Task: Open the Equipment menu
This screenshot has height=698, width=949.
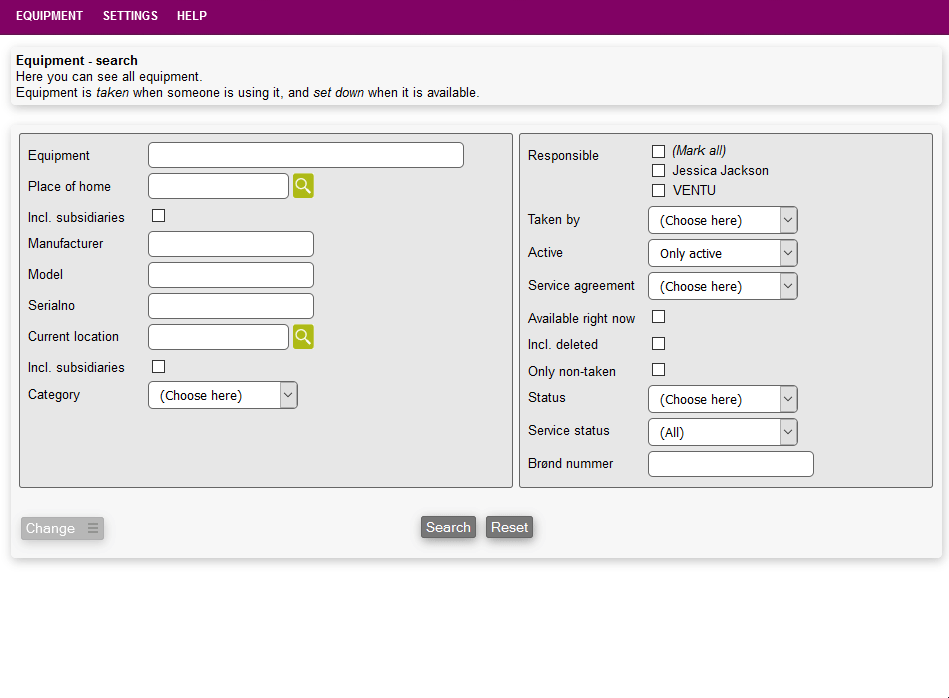Action: [x=49, y=16]
